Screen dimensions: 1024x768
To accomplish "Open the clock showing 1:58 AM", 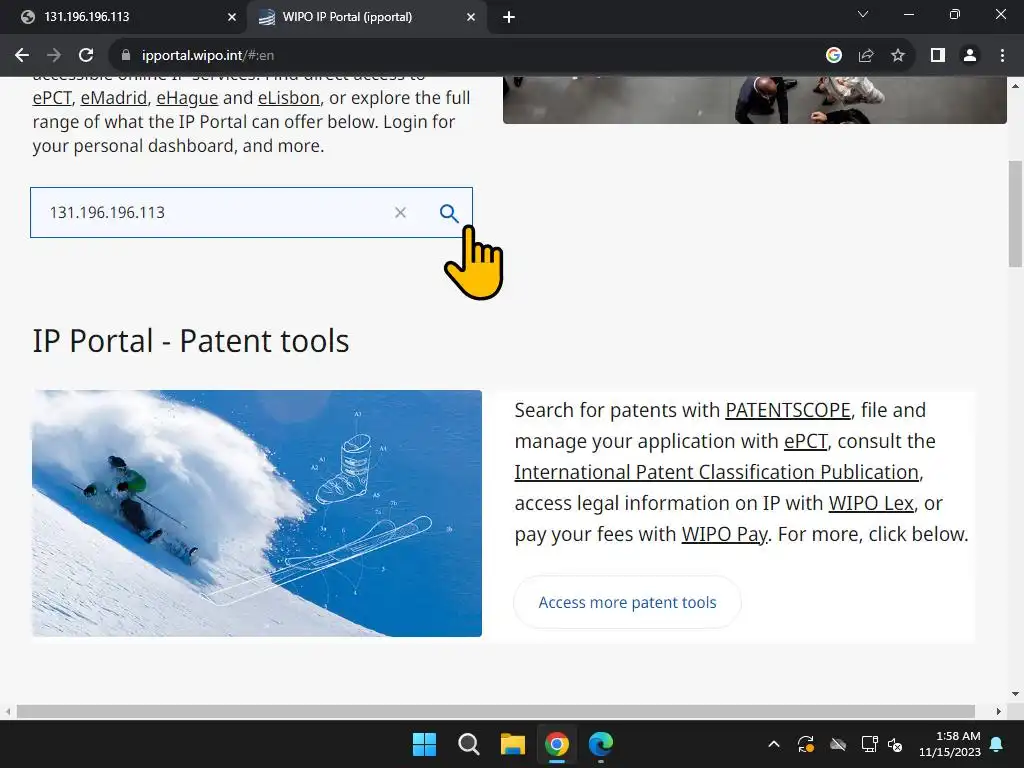I will click(x=950, y=744).
